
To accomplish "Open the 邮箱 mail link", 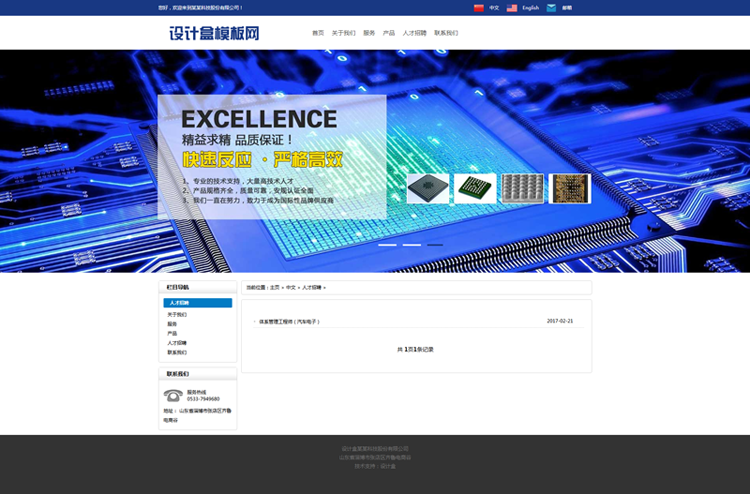I will [x=567, y=8].
